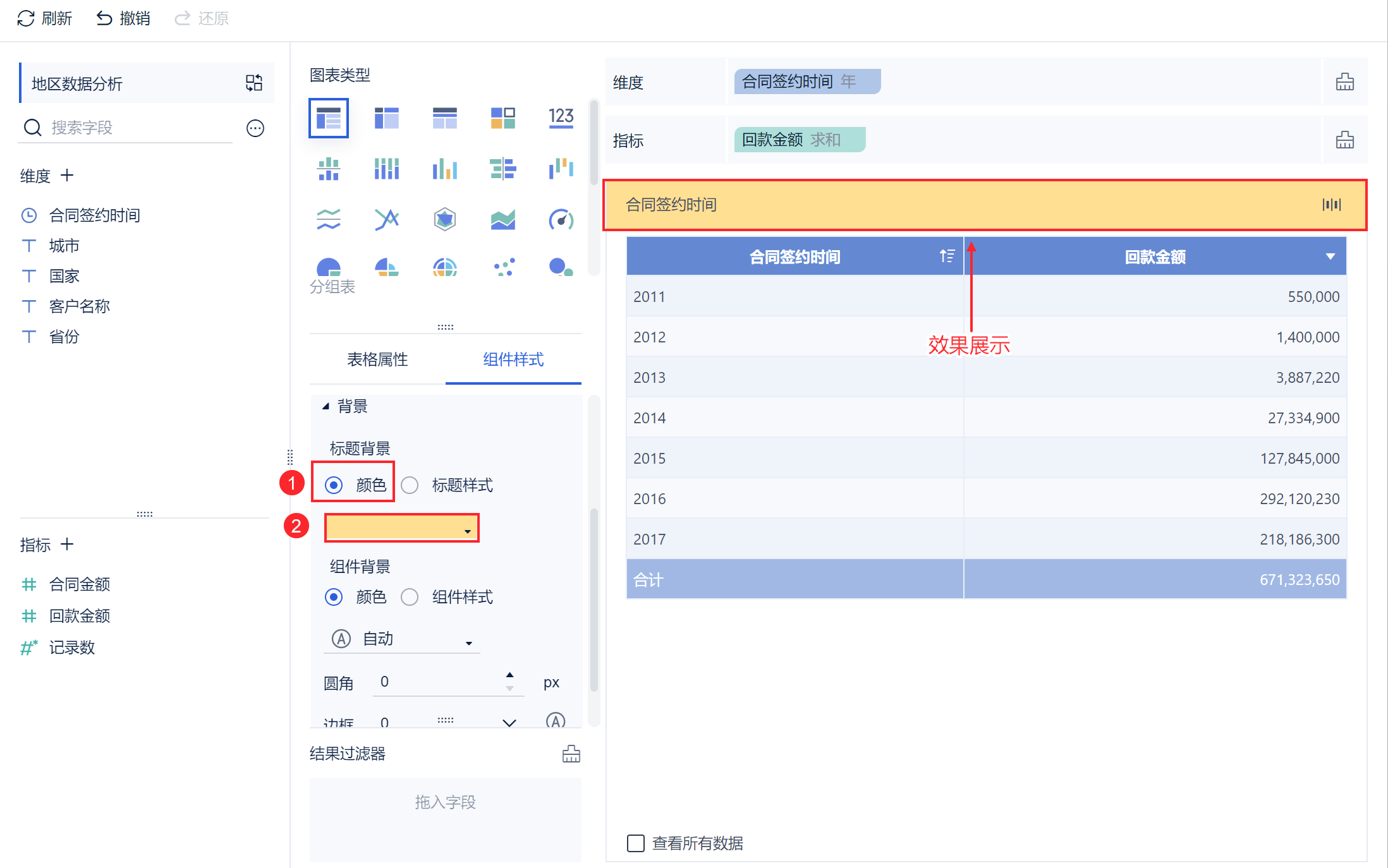The image size is (1388, 868).
Task: Click the 撤销 undo button
Action: [123, 18]
